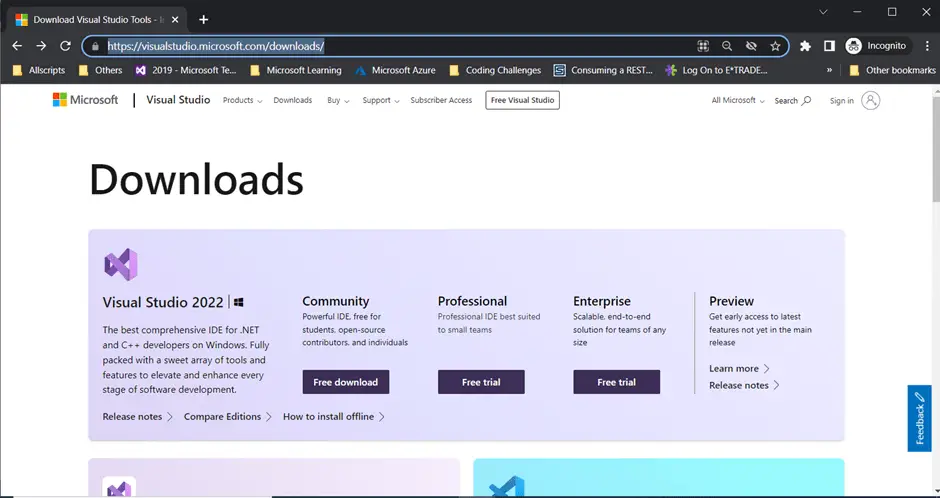The image size is (940, 498).
Task: Click the browser Forward arrow
Action: pos(41,46)
